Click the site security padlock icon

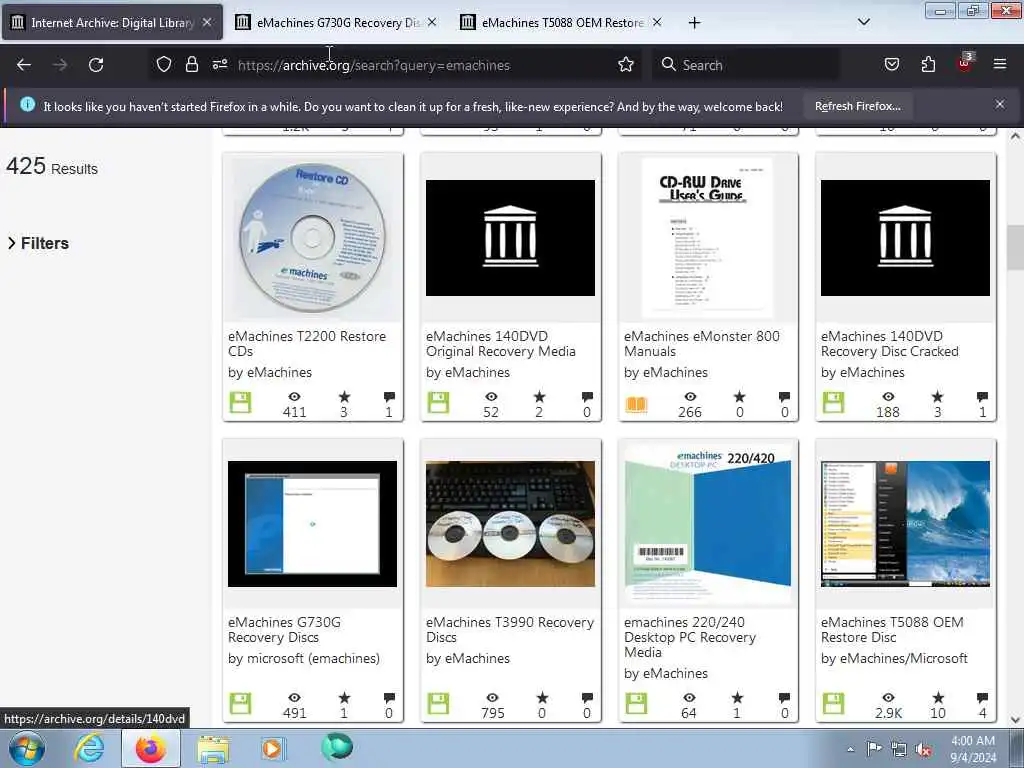(x=191, y=64)
